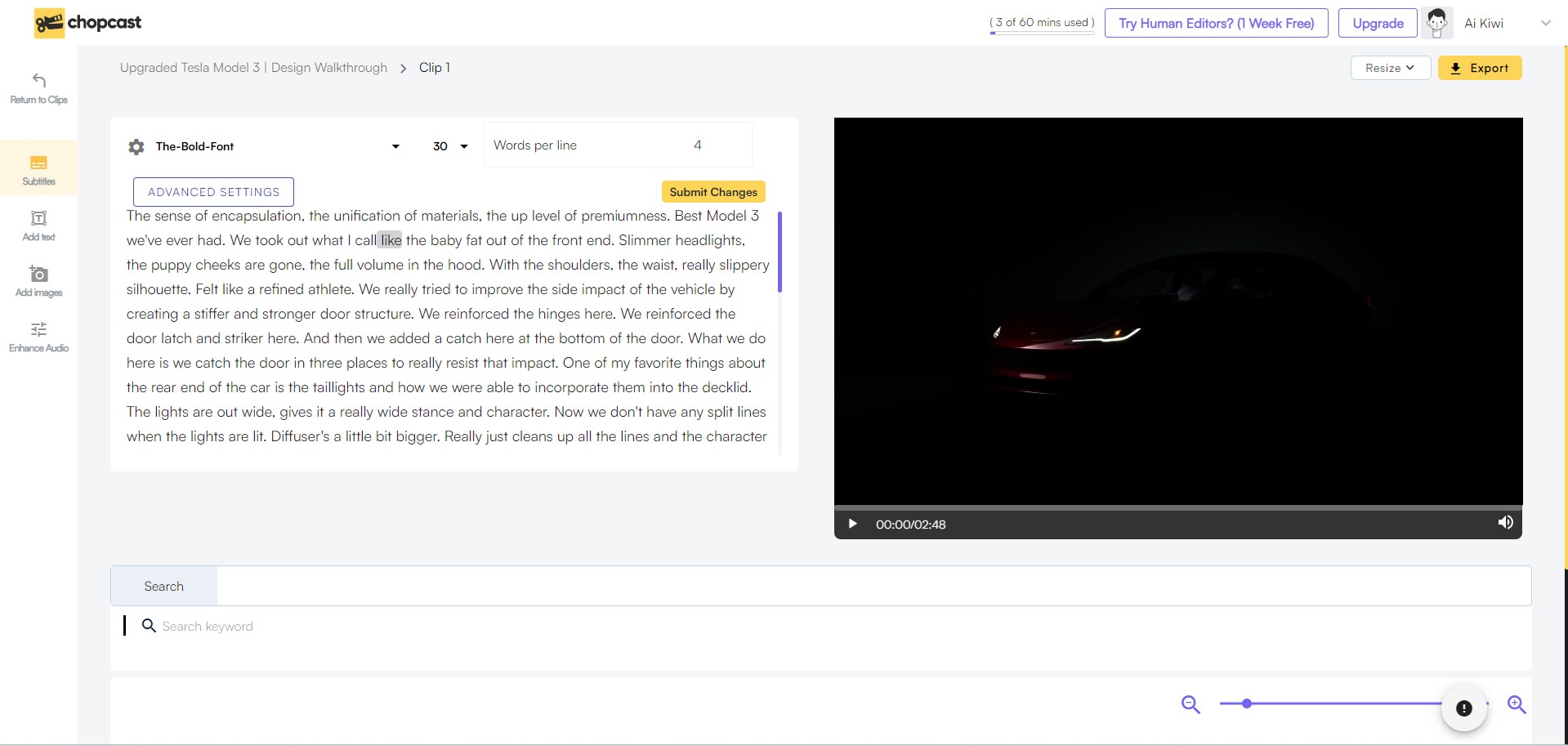Viewport: 1568px width, 746px height.
Task: Mute the video volume speaker icon
Action: 1505,523
